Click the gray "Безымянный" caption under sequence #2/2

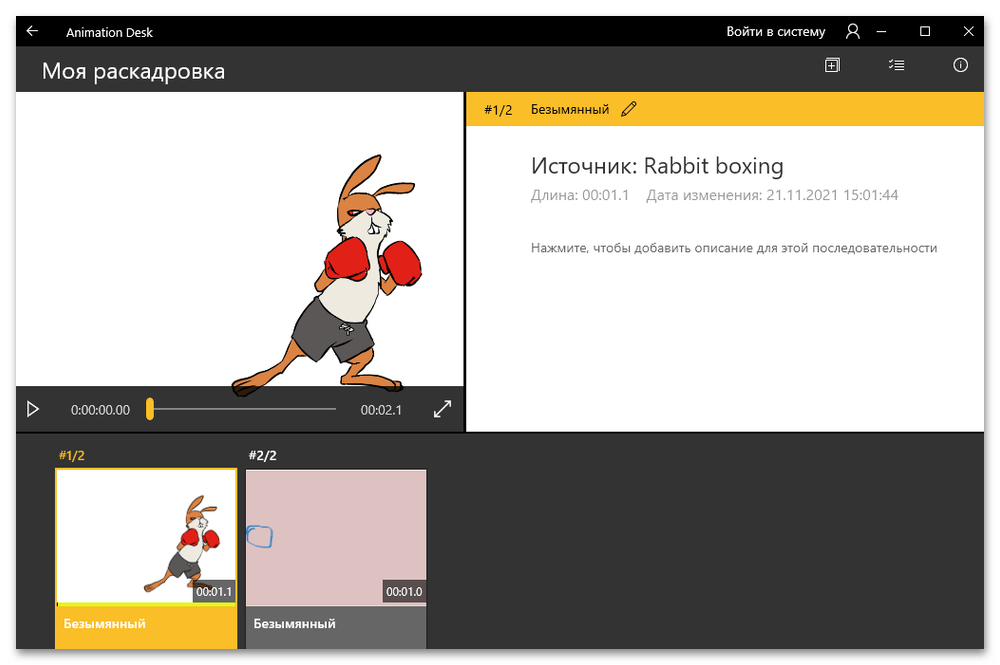coord(336,624)
